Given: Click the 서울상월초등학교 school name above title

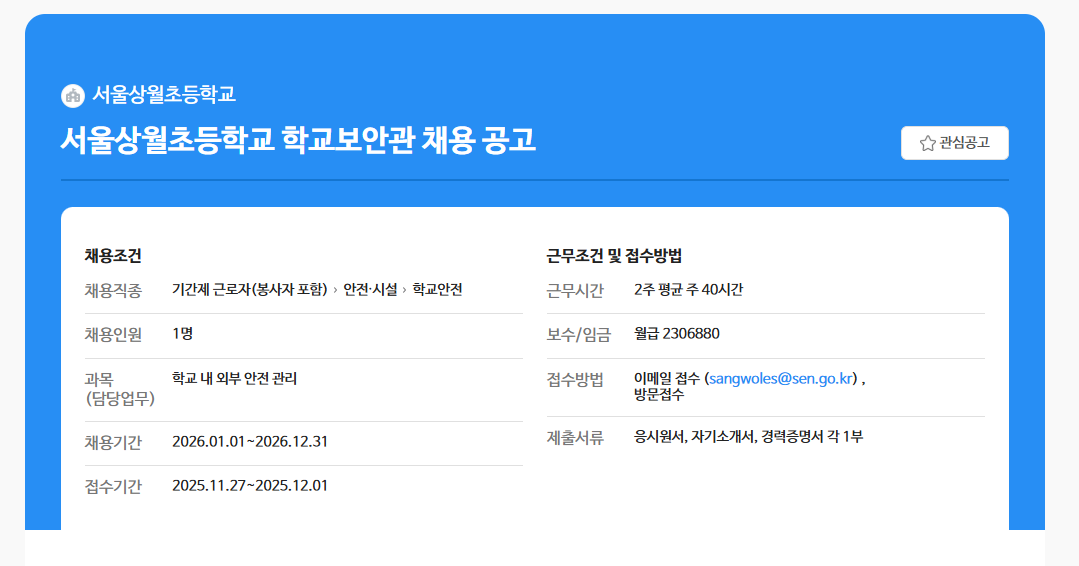Looking at the screenshot, I should point(164,95).
